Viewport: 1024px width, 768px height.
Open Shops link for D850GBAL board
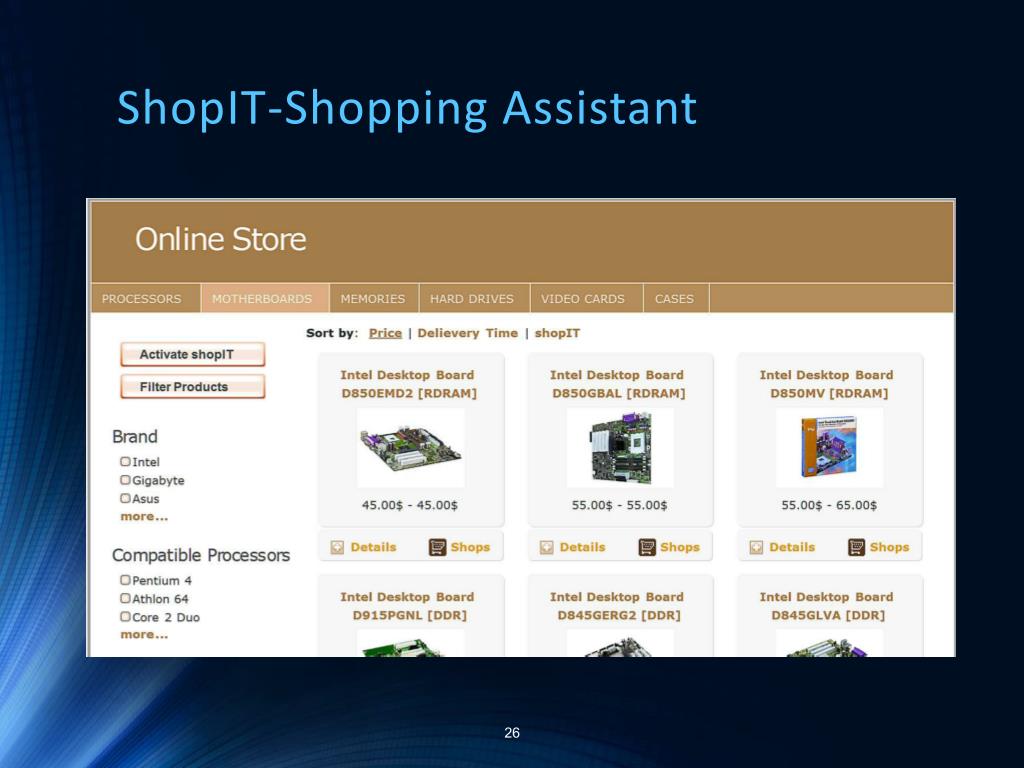click(x=680, y=547)
